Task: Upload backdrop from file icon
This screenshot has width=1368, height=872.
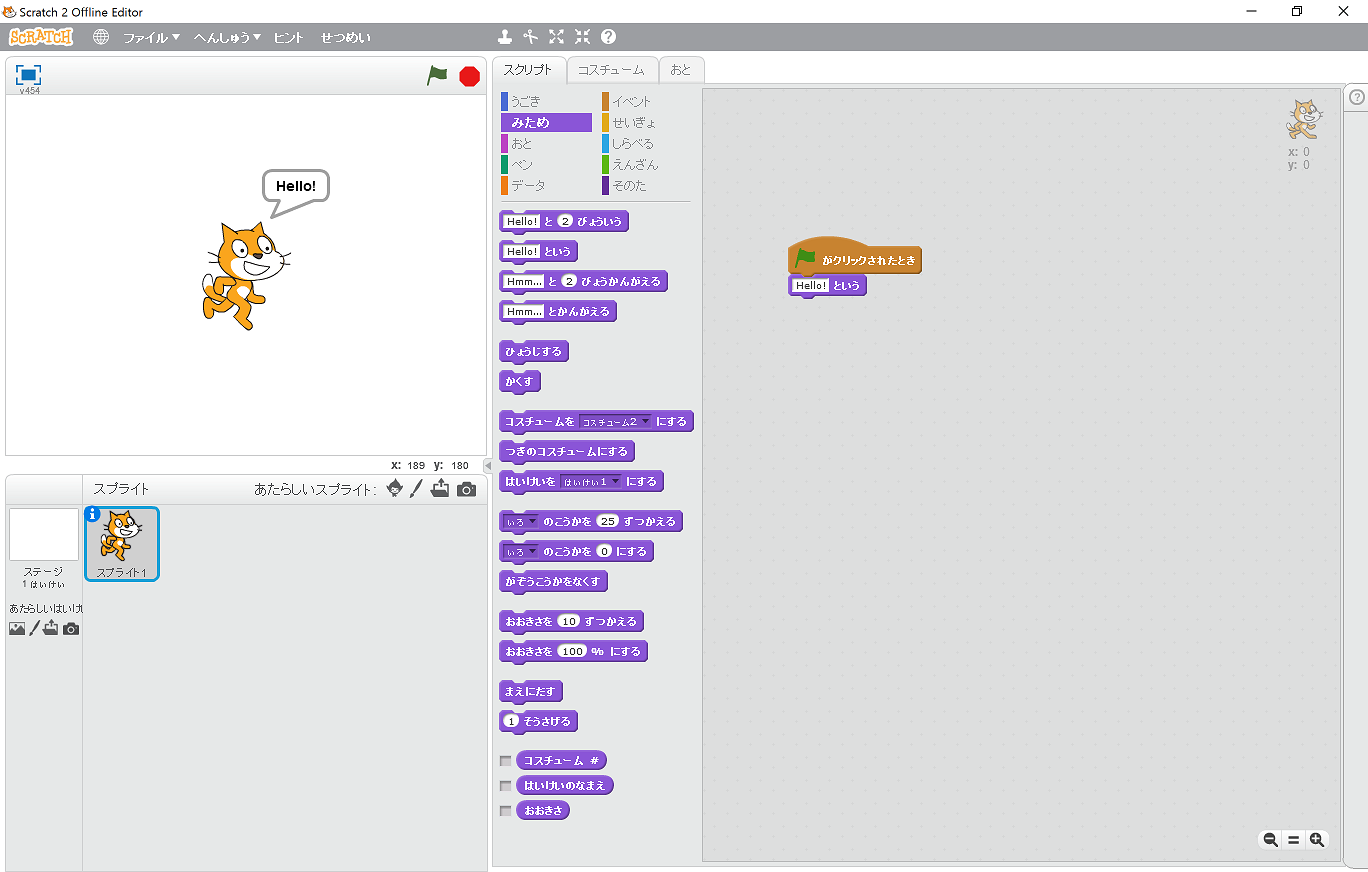Action: tap(51, 629)
